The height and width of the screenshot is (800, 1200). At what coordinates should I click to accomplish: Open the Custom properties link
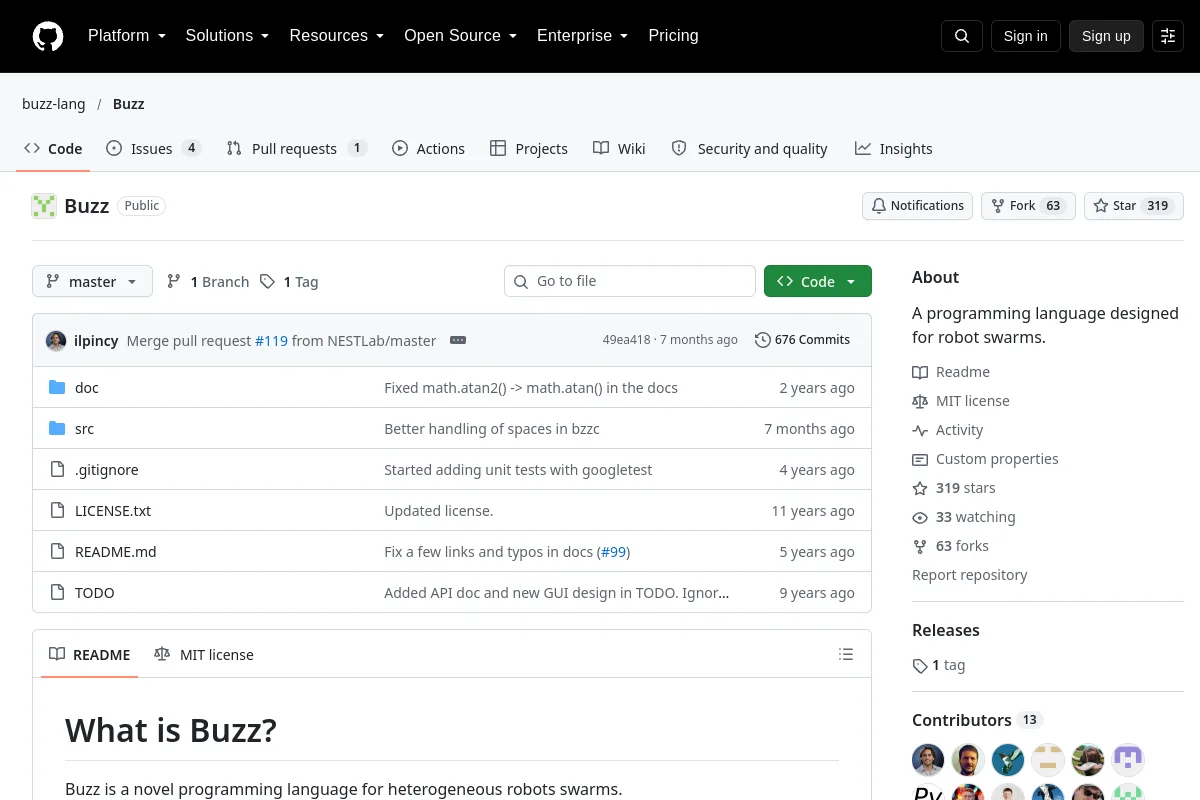985,459
